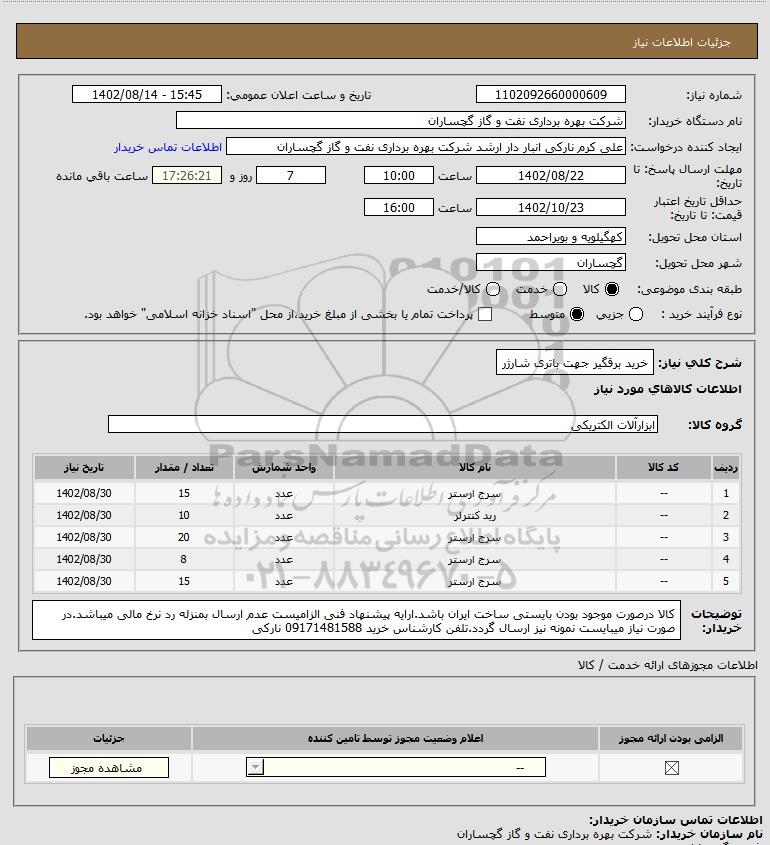Click quantity 20 in row 3
The image size is (770, 845).
point(184,537)
